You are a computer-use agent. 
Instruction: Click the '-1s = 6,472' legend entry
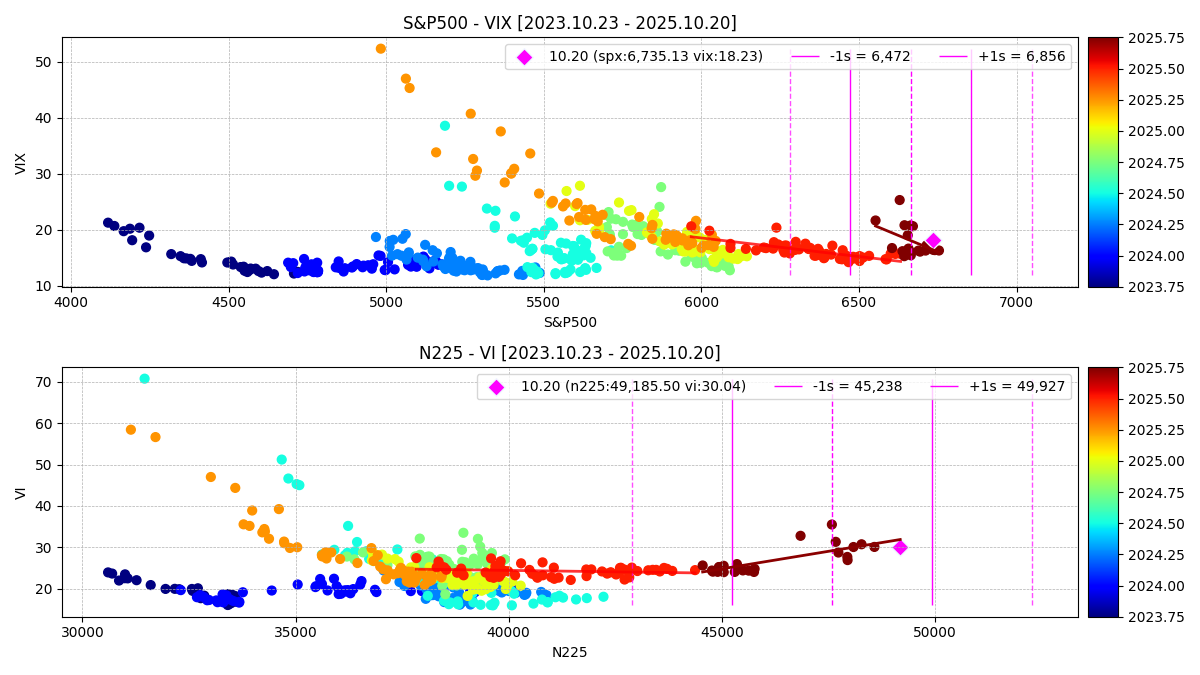click(x=850, y=57)
